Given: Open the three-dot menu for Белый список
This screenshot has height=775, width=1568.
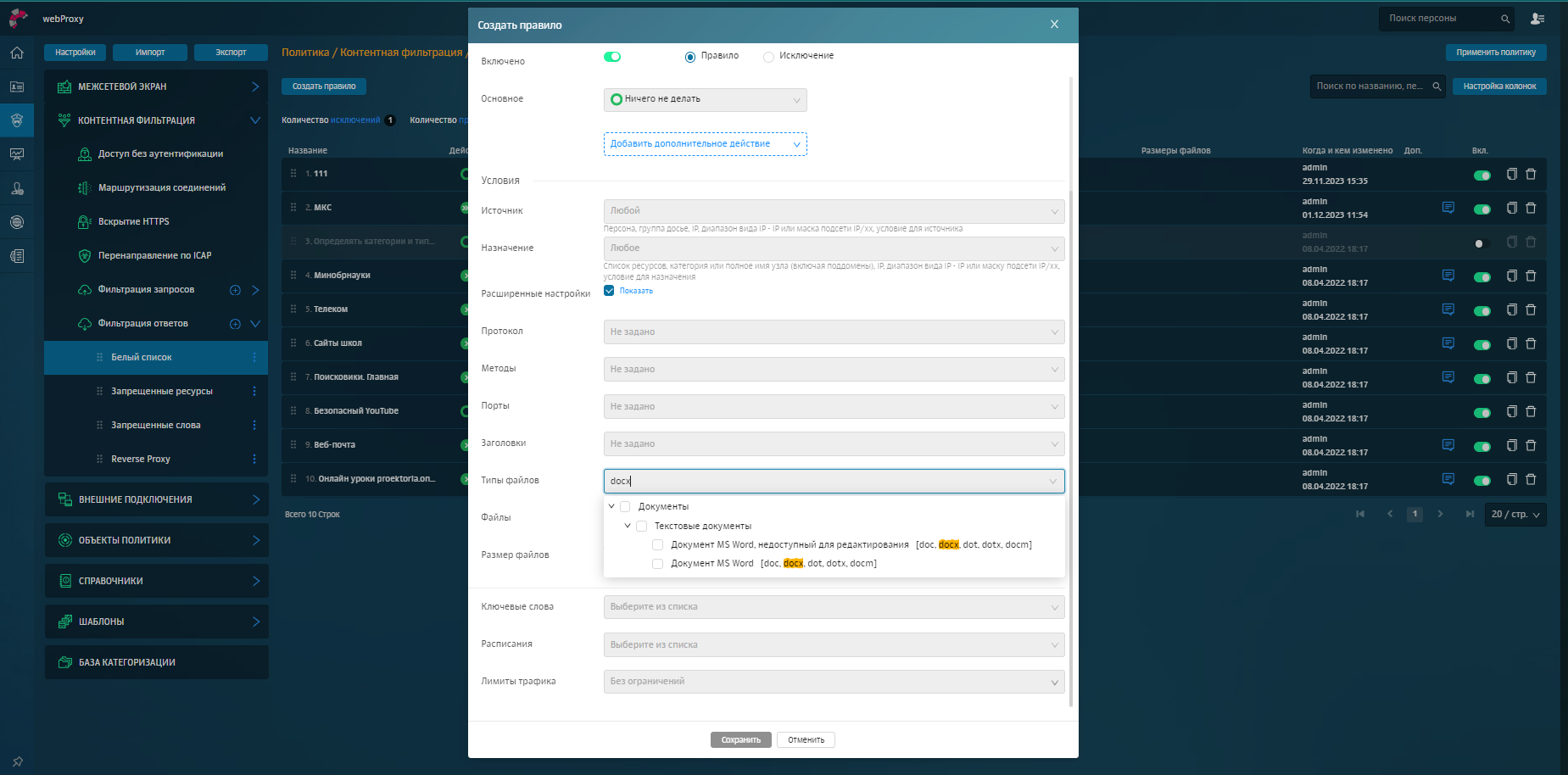Looking at the screenshot, I should tap(254, 358).
